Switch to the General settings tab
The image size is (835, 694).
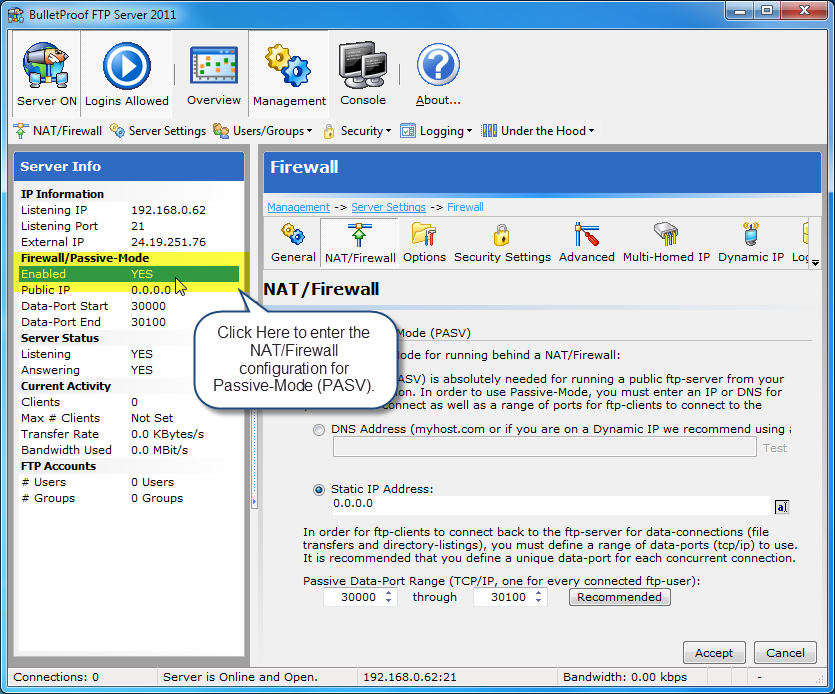293,242
